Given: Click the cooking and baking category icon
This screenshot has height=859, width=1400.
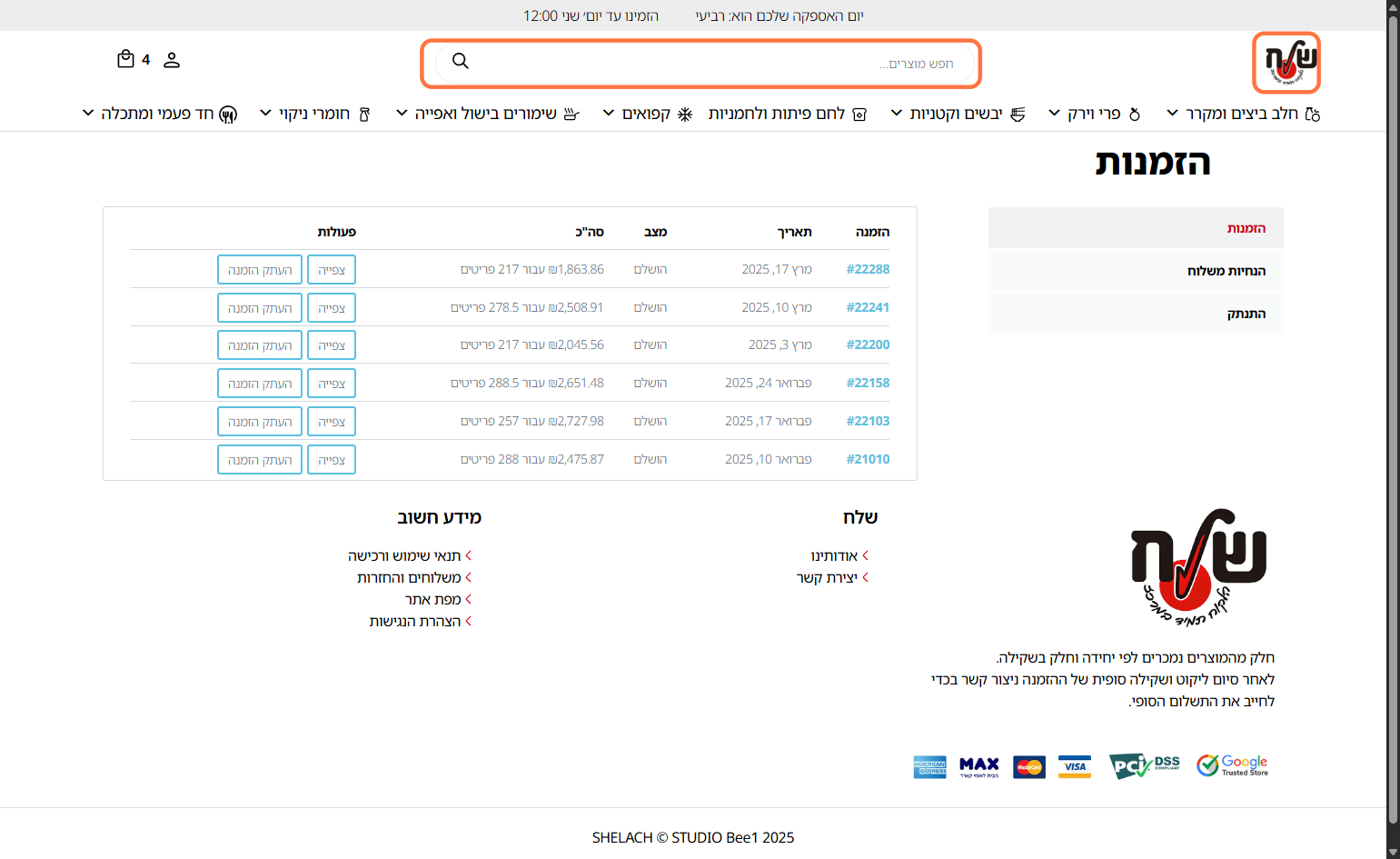Looking at the screenshot, I should 571,114.
